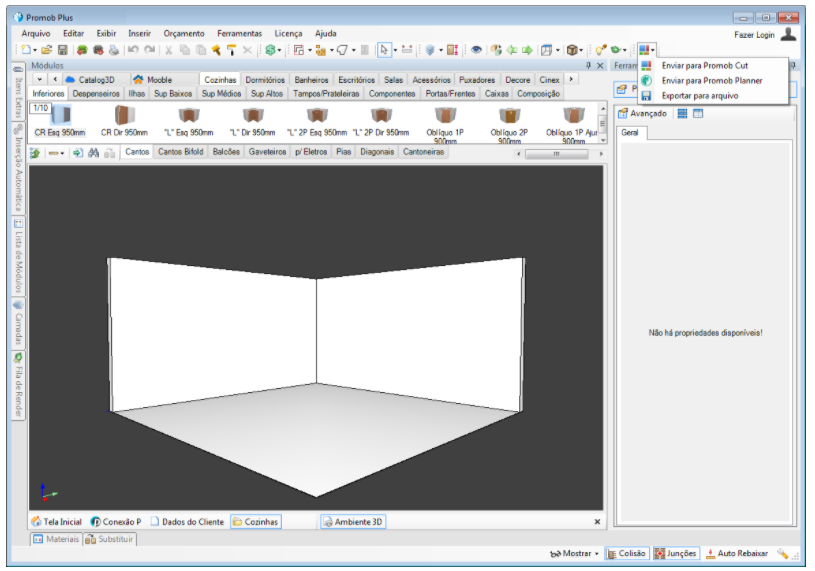Viewport: 815px width, 571px height.
Task: Click the user silhouette login icon
Action: pos(788,34)
